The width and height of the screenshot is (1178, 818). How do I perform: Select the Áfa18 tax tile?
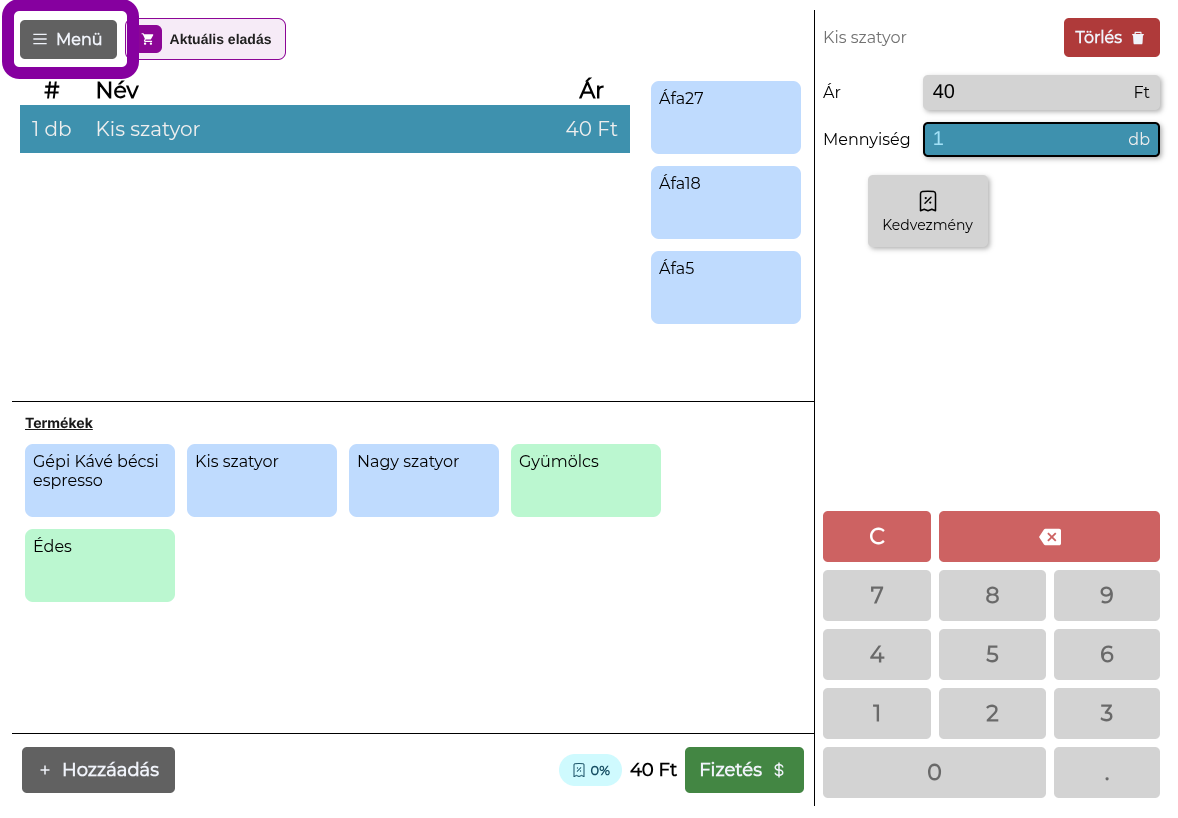click(726, 202)
